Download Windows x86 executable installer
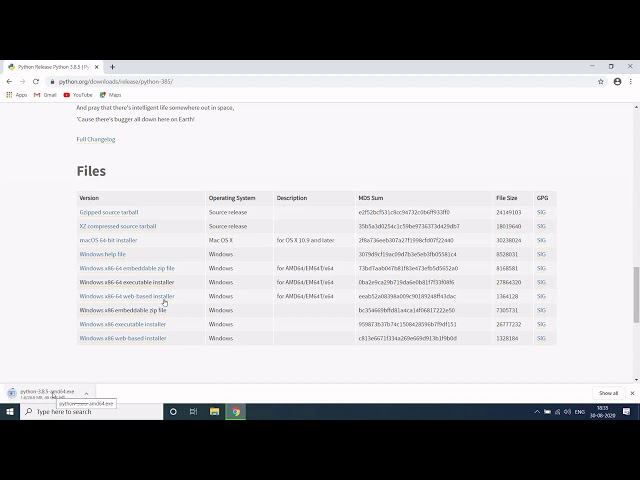This screenshot has width=640, height=480. click(123, 324)
